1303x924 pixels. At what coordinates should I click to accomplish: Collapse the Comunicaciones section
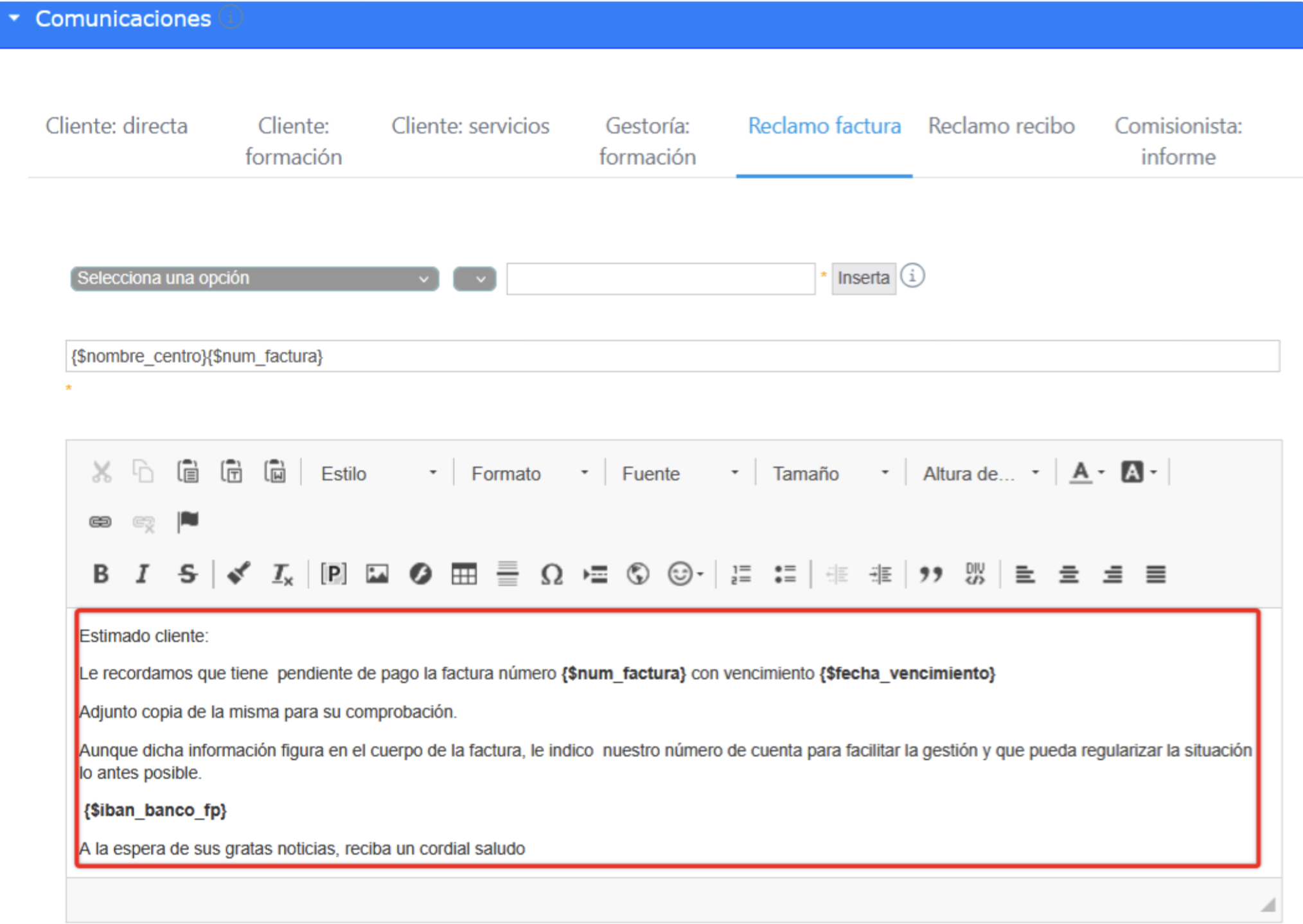[15, 18]
